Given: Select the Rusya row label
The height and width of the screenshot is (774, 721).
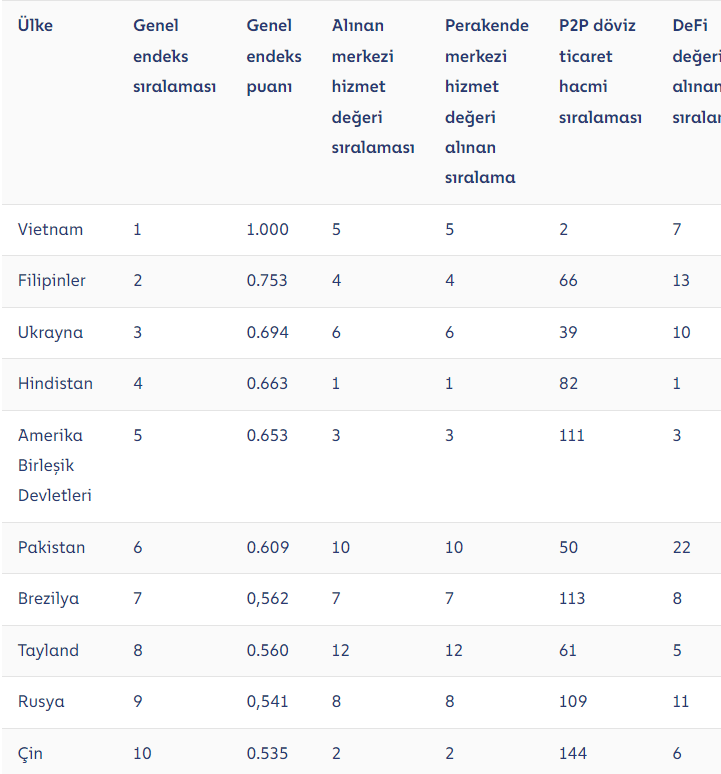Looking at the screenshot, I should [x=41, y=702].
